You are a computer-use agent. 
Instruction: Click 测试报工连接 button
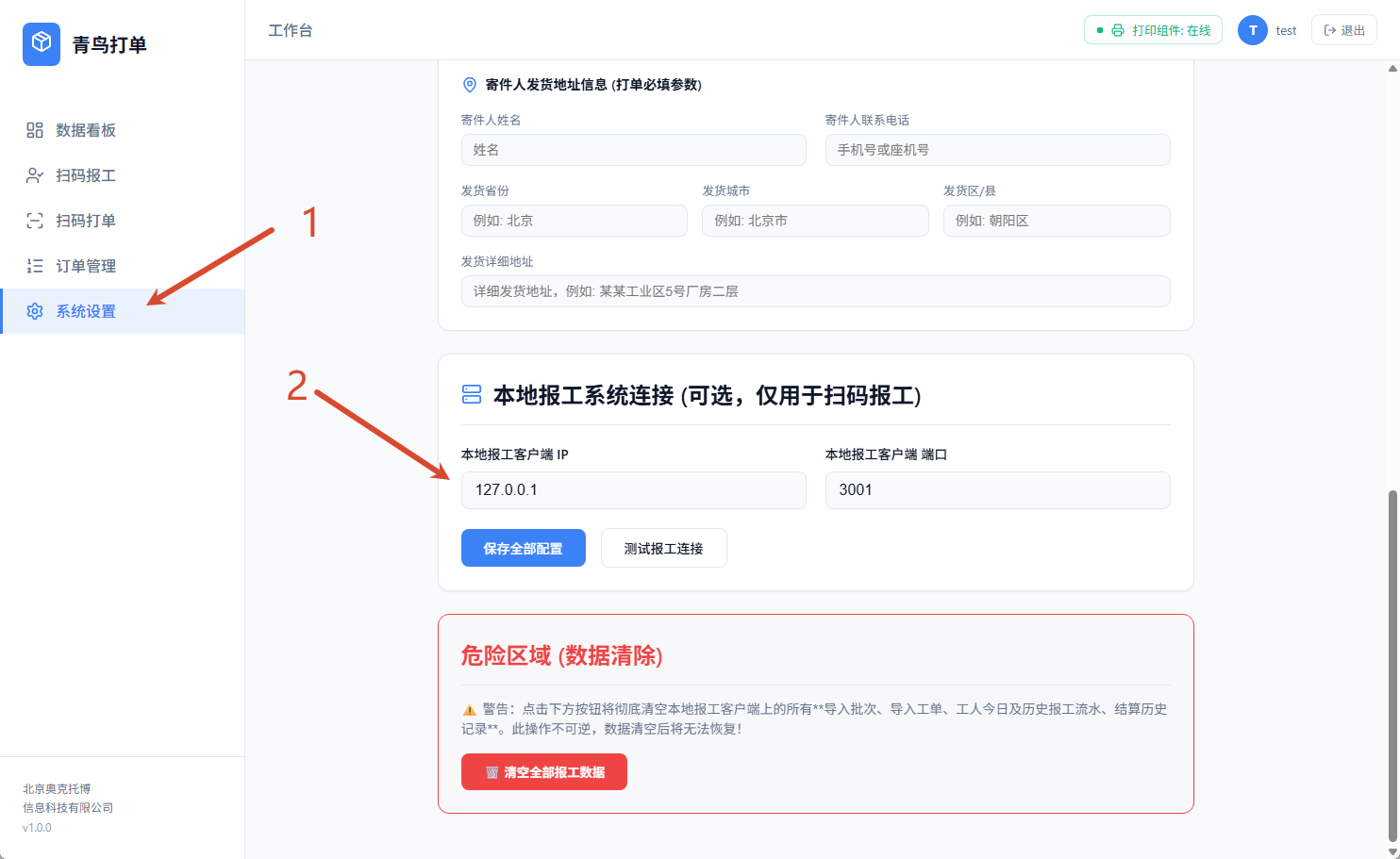(x=664, y=548)
